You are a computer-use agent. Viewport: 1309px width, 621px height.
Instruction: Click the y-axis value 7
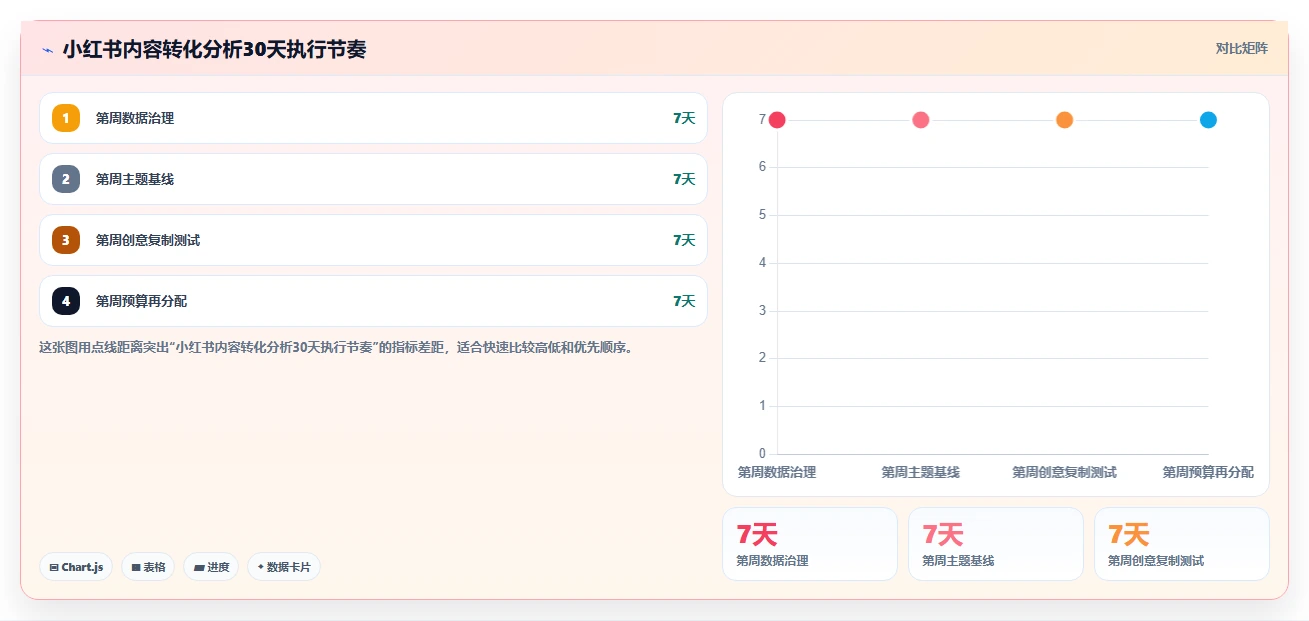click(762, 120)
